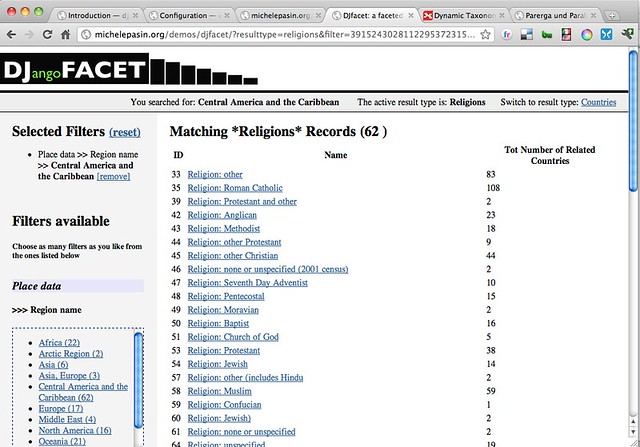640x447 pixels.
Task: Open a new tab with the plus button
Action: (x=612, y=16)
